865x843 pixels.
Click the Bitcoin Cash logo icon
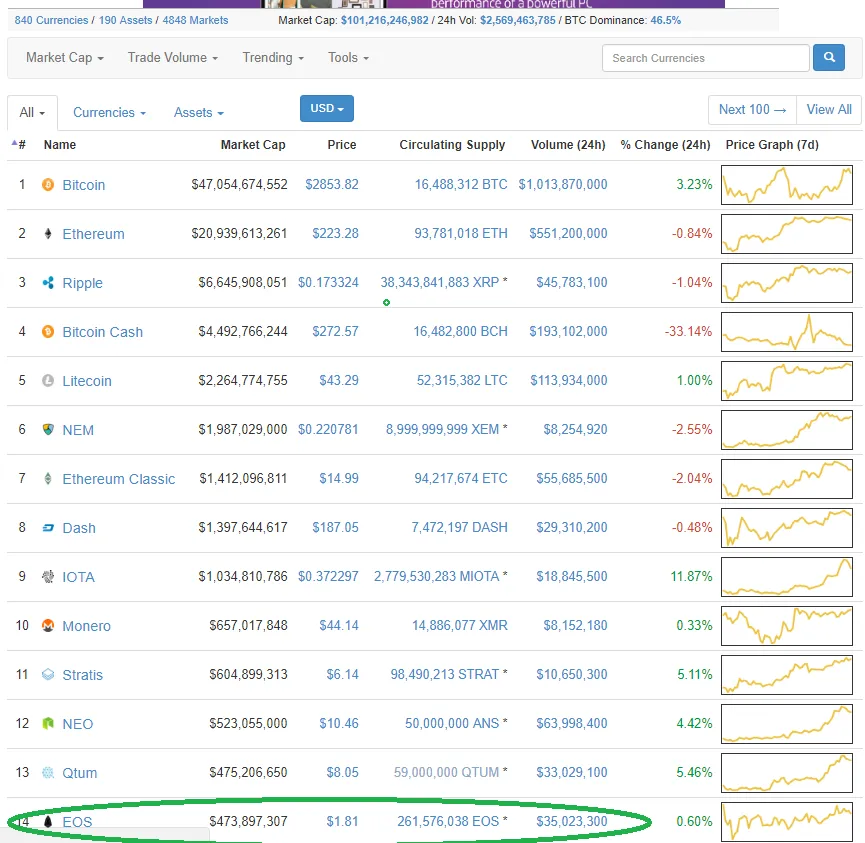(48, 332)
